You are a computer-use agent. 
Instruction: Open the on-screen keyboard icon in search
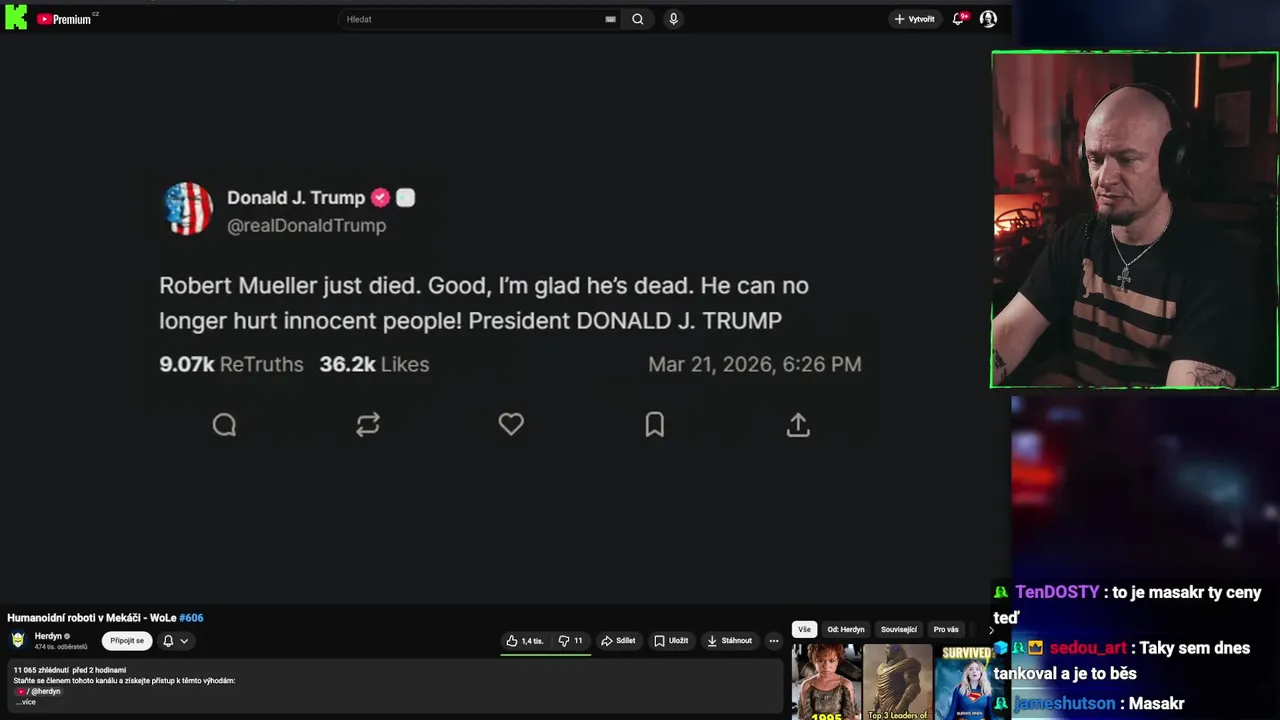point(610,19)
